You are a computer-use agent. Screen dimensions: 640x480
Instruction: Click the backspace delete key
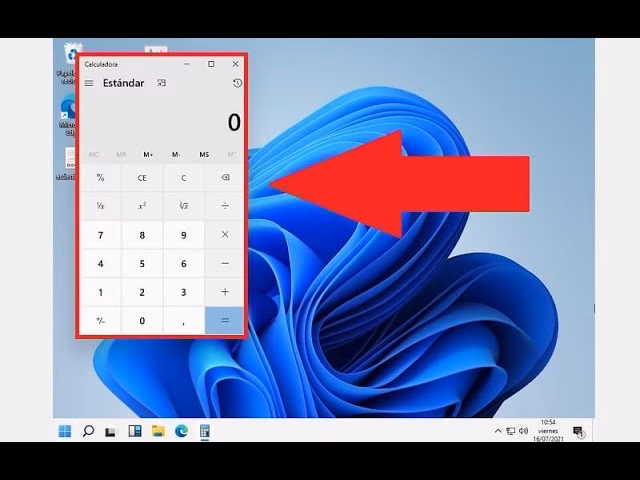click(225, 178)
